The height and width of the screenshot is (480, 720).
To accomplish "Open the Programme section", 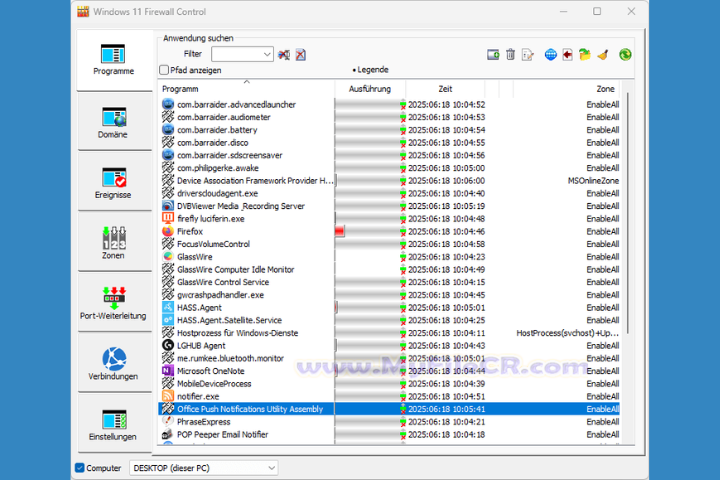I will coord(114,60).
